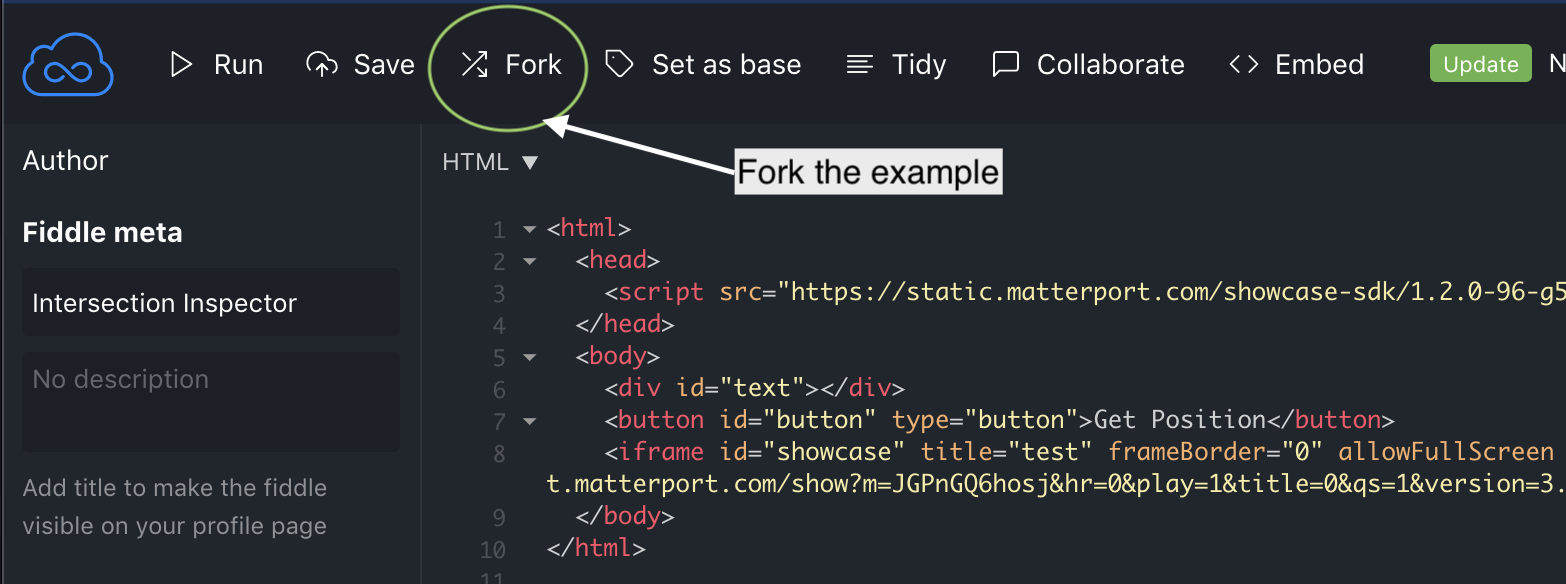
Task: Open the HTML panel dropdown arrow
Action: point(530,162)
